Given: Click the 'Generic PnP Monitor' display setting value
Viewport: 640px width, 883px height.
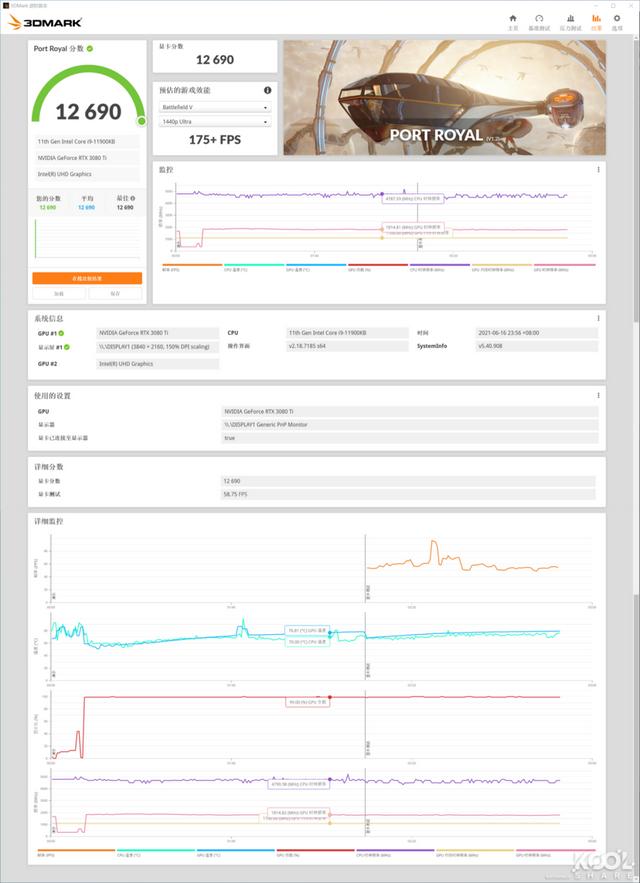Looking at the screenshot, I should point(410,425).
